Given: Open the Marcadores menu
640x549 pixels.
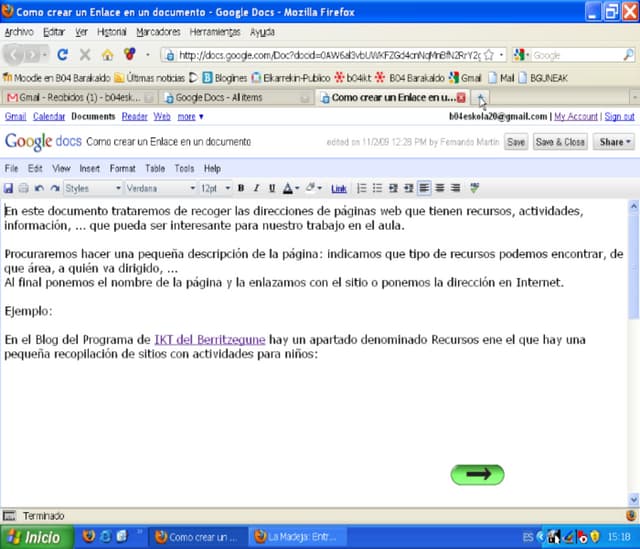Looking at the screenshot, I should [158, 32].
